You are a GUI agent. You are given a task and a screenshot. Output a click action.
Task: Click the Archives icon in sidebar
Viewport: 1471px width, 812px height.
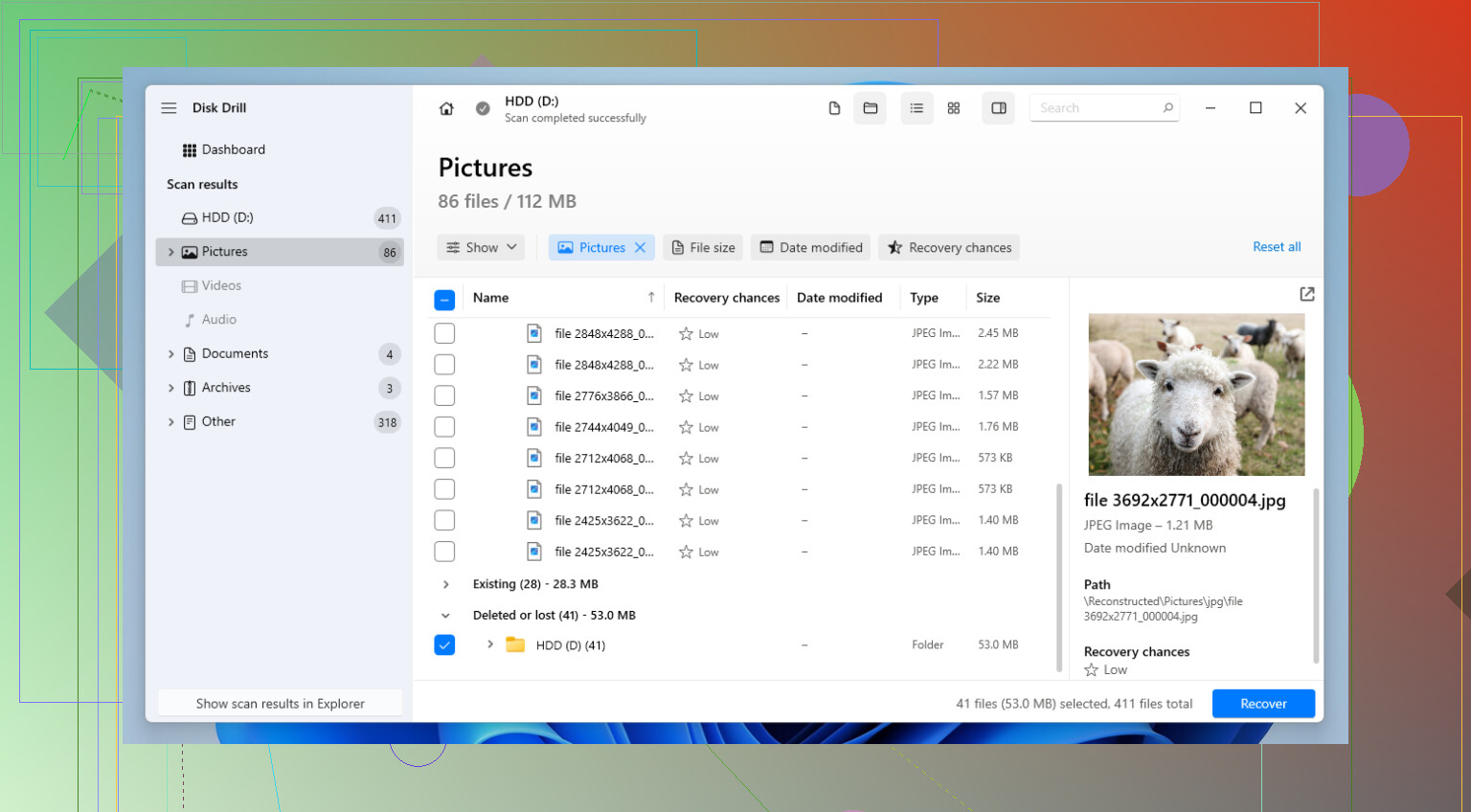point(190,388)
